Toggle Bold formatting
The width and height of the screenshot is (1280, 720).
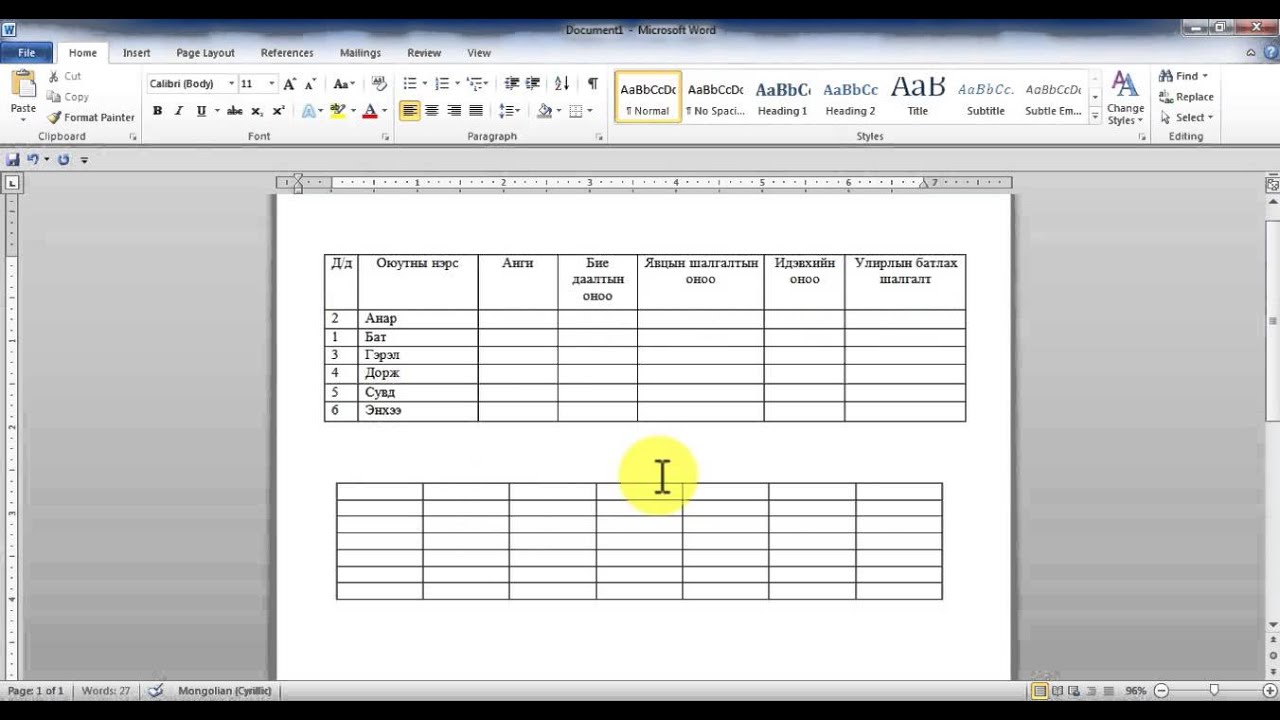tap(157, 111)
